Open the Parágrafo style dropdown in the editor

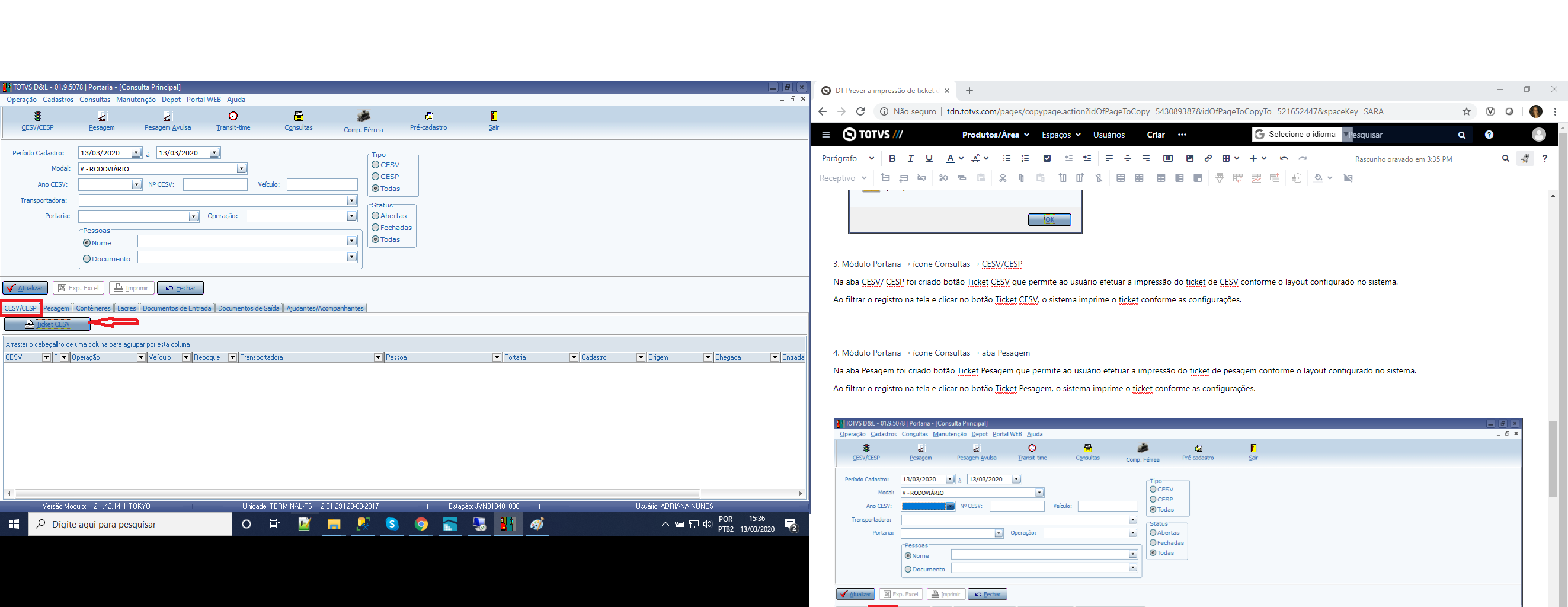pos(848,159)
